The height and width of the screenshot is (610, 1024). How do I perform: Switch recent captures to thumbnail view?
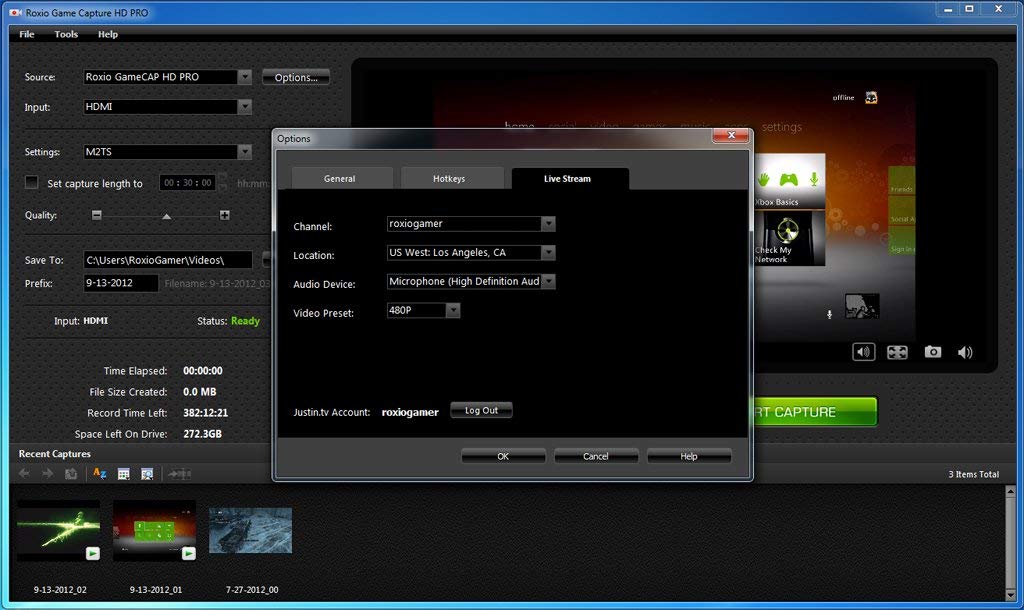tap(124, 473)
